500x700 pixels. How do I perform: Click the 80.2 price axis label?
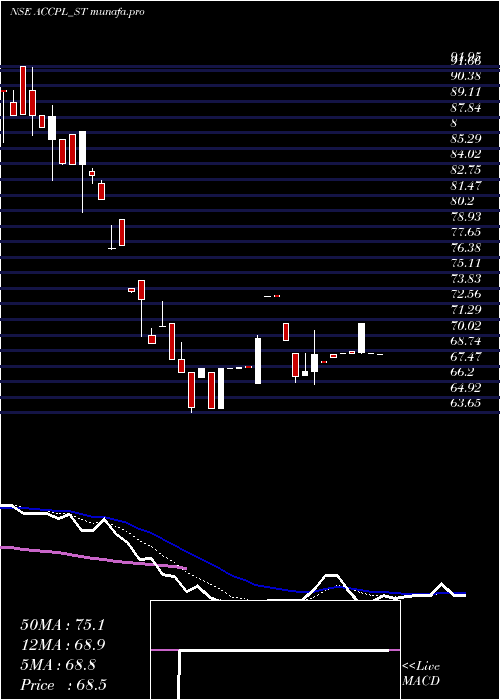[x=462, y=201]
